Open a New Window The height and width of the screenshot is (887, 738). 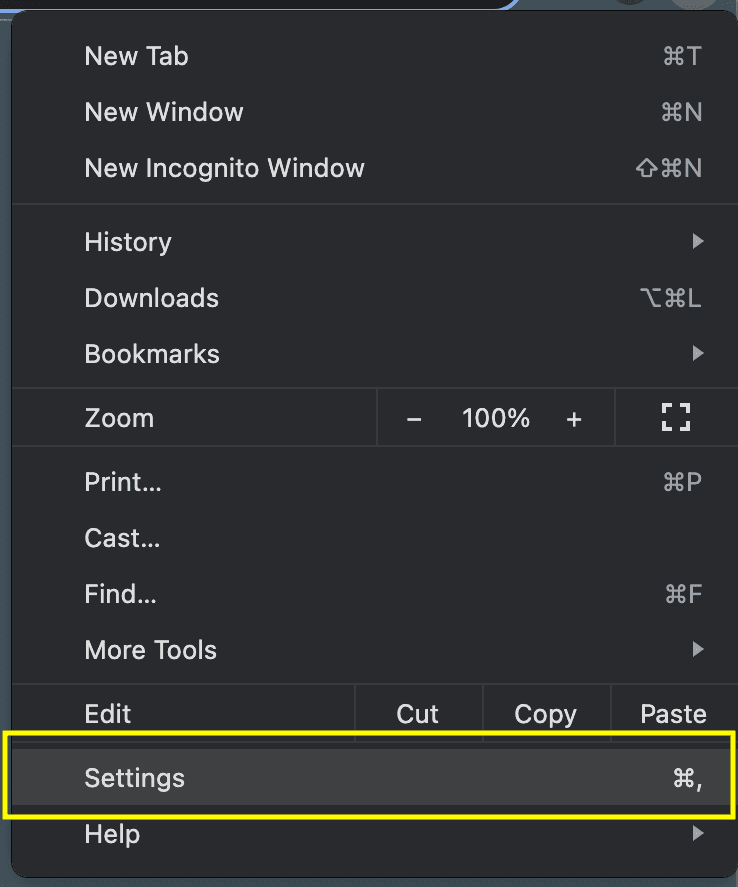point(374,112)
